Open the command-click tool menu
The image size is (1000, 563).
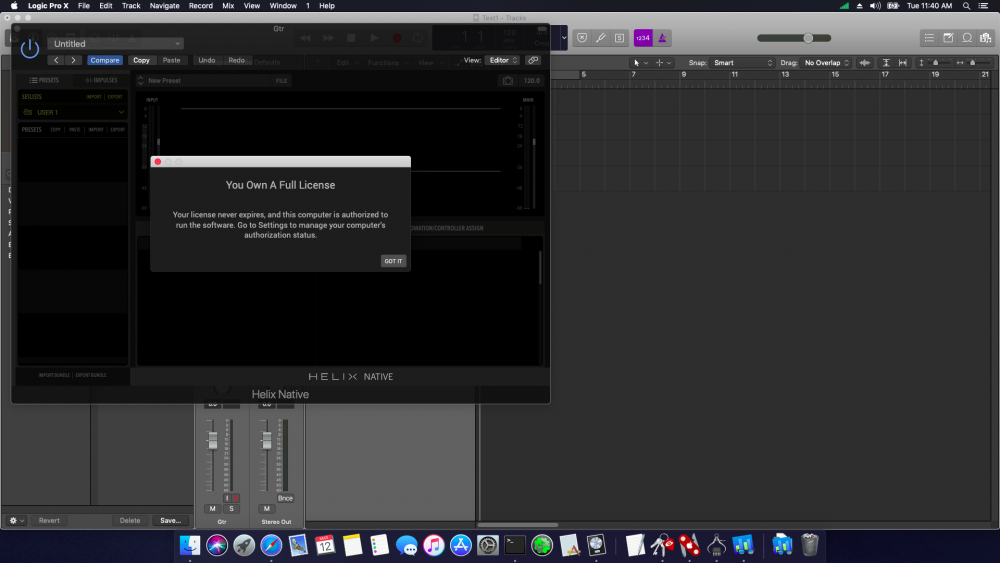[x=663, y=62]
